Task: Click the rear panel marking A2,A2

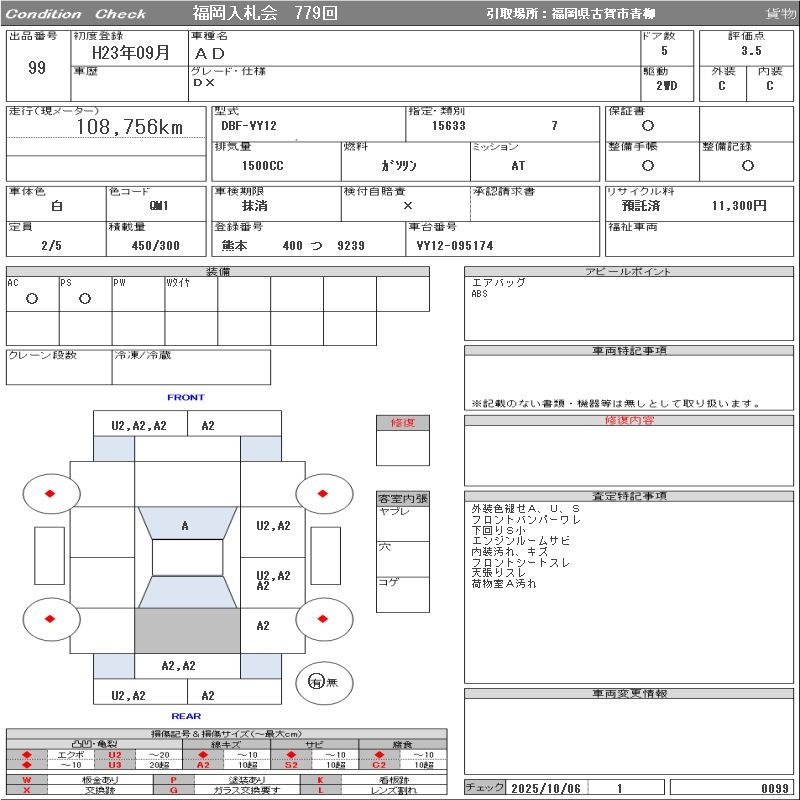Action: pyautogui.click(x=178, y=665)
